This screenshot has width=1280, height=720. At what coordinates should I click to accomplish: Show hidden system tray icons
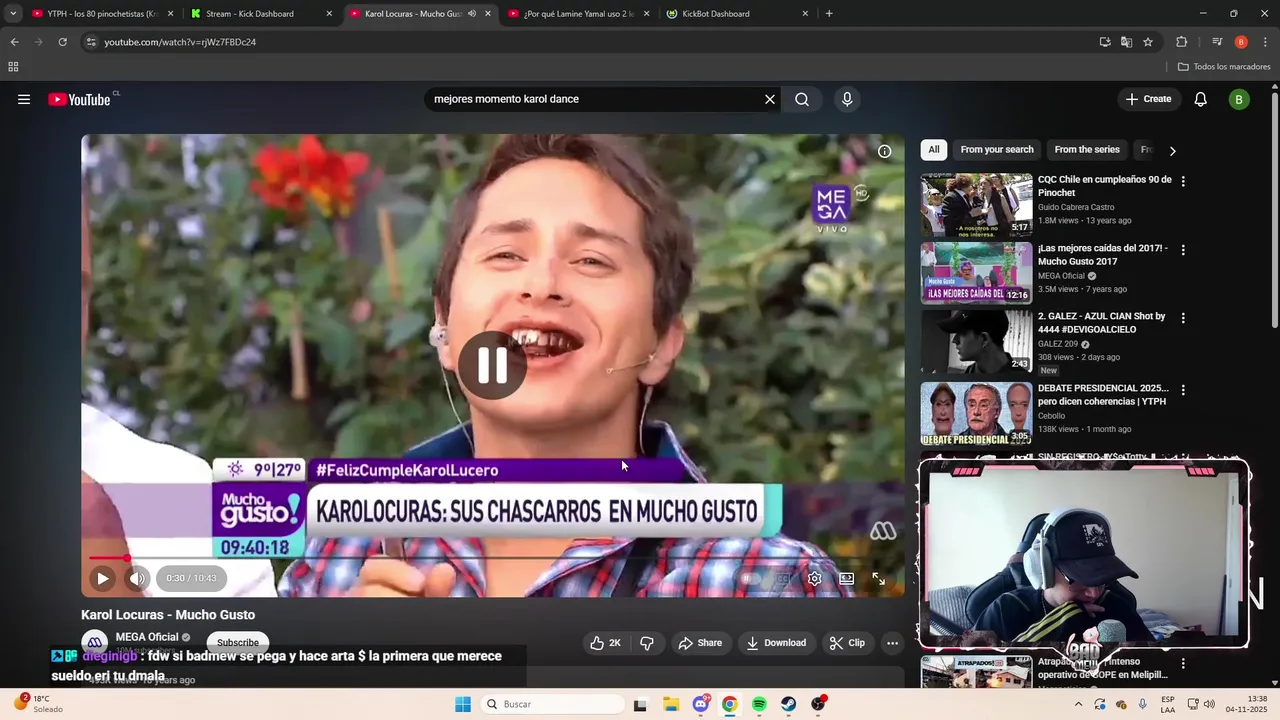click(x=1078, y=704)
